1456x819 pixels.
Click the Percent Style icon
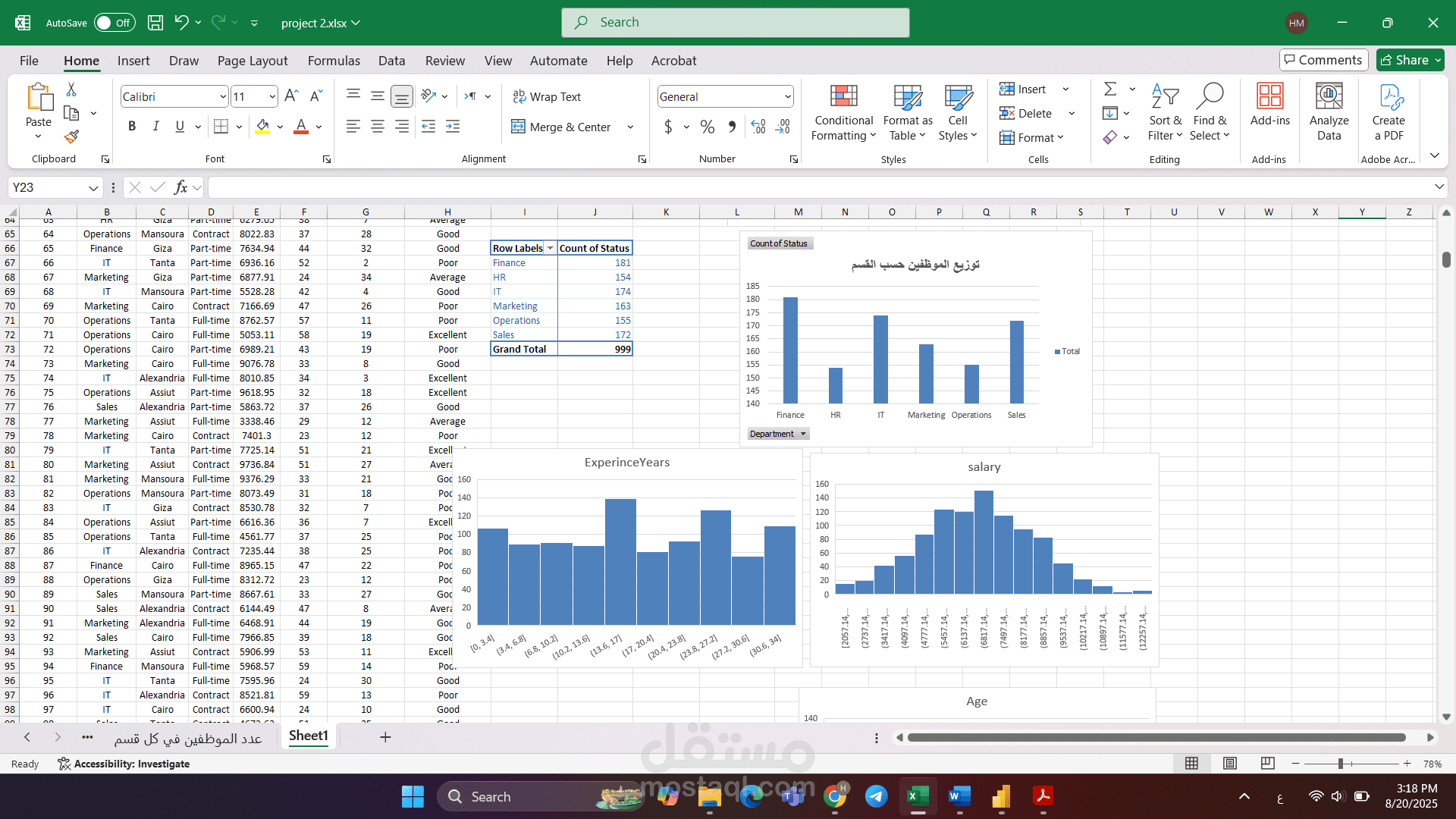[707, 127]
